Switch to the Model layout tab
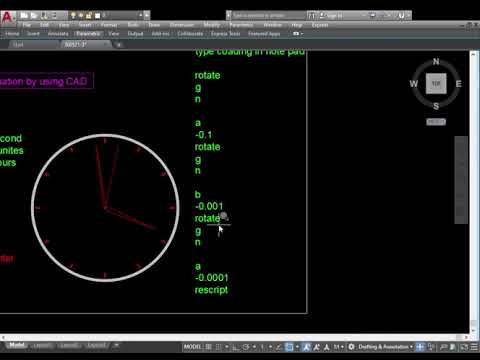 [x=16, y=345]
